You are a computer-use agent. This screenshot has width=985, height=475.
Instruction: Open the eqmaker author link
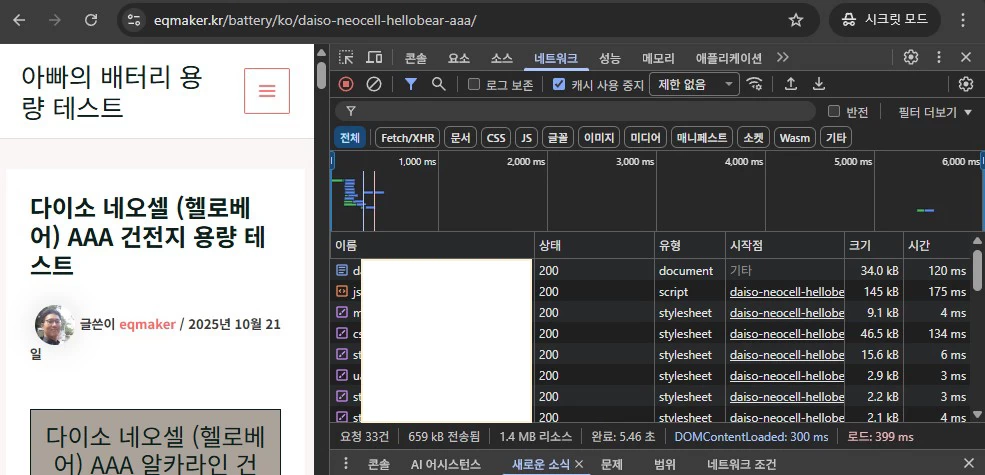[x=147, y=324]
